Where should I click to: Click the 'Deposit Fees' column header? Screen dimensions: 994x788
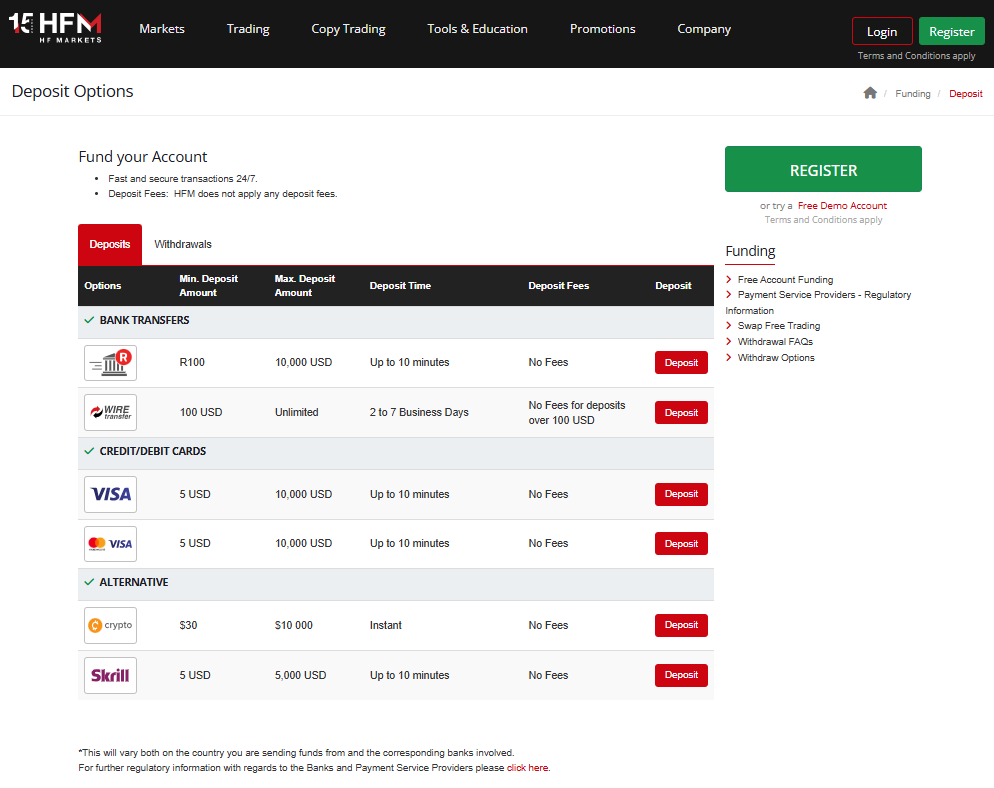[x=558, y=286]
